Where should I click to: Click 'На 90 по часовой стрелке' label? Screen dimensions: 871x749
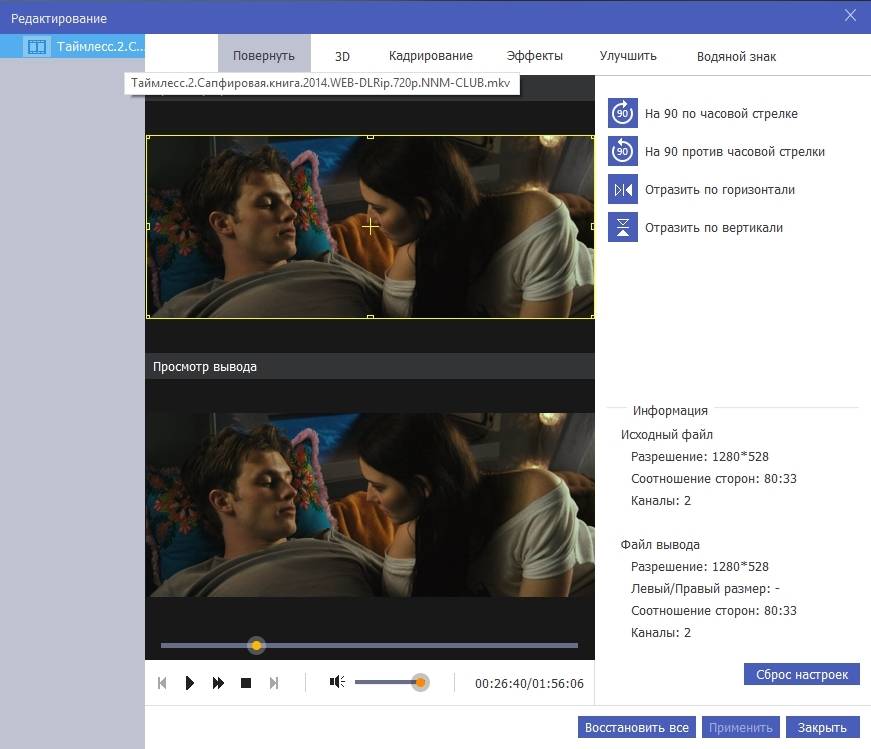(x=721, y=113)
